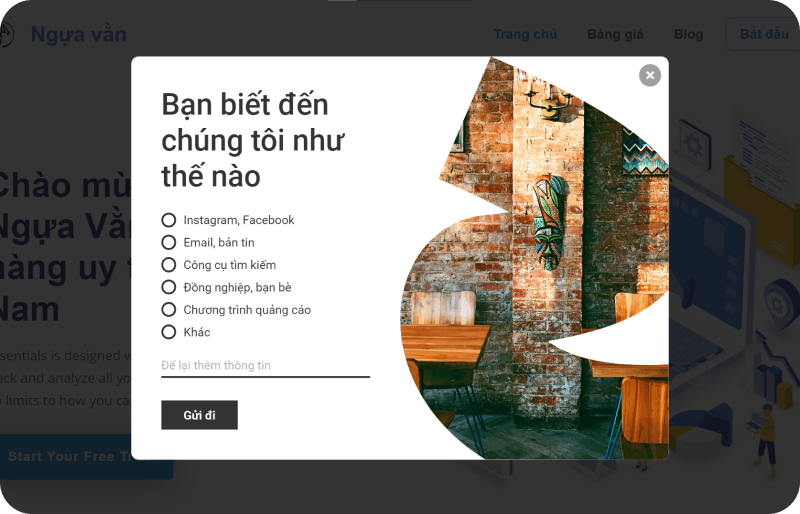Screen dimensions: 800x514
Task: Close the survey popup with X icon
Action: coord(649,76)
